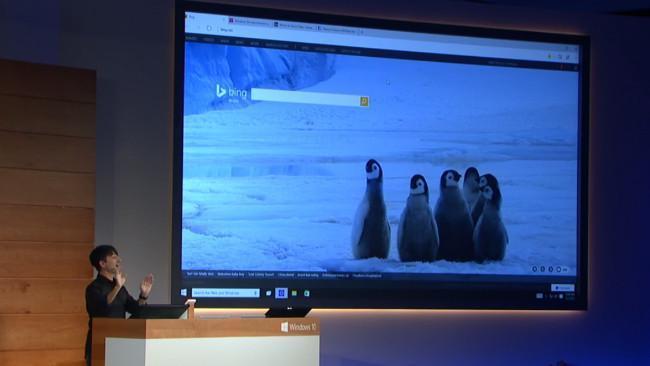Open a new browser tab
This screenshot has width=650, height=366.
pos(361,32)
